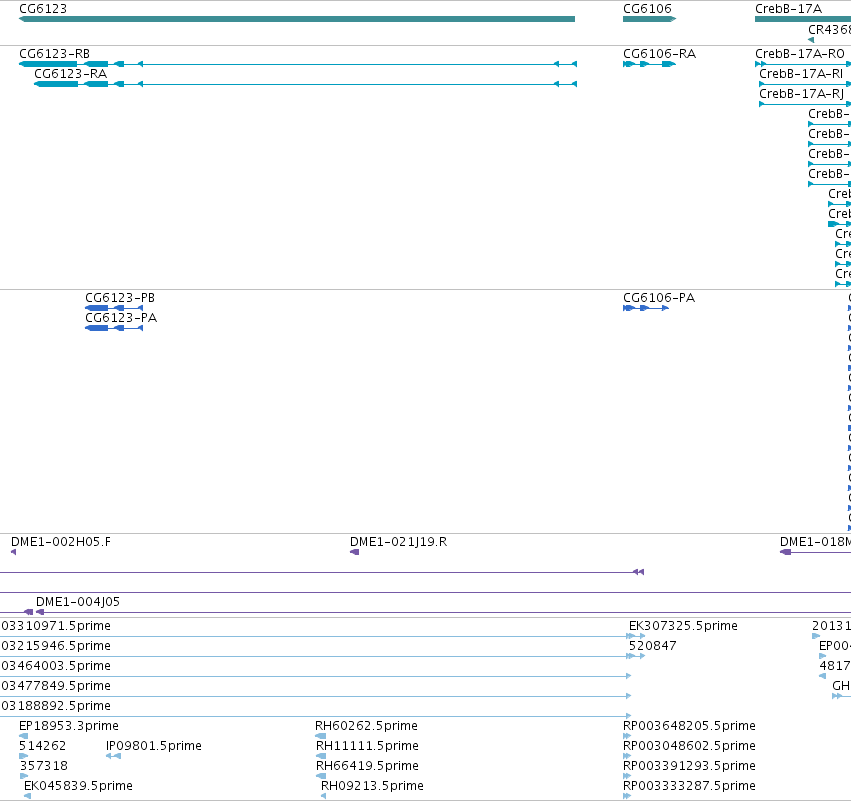851x801 pixels.
Task: Click 03188892.5prime EST label
Action: [56, 706]
